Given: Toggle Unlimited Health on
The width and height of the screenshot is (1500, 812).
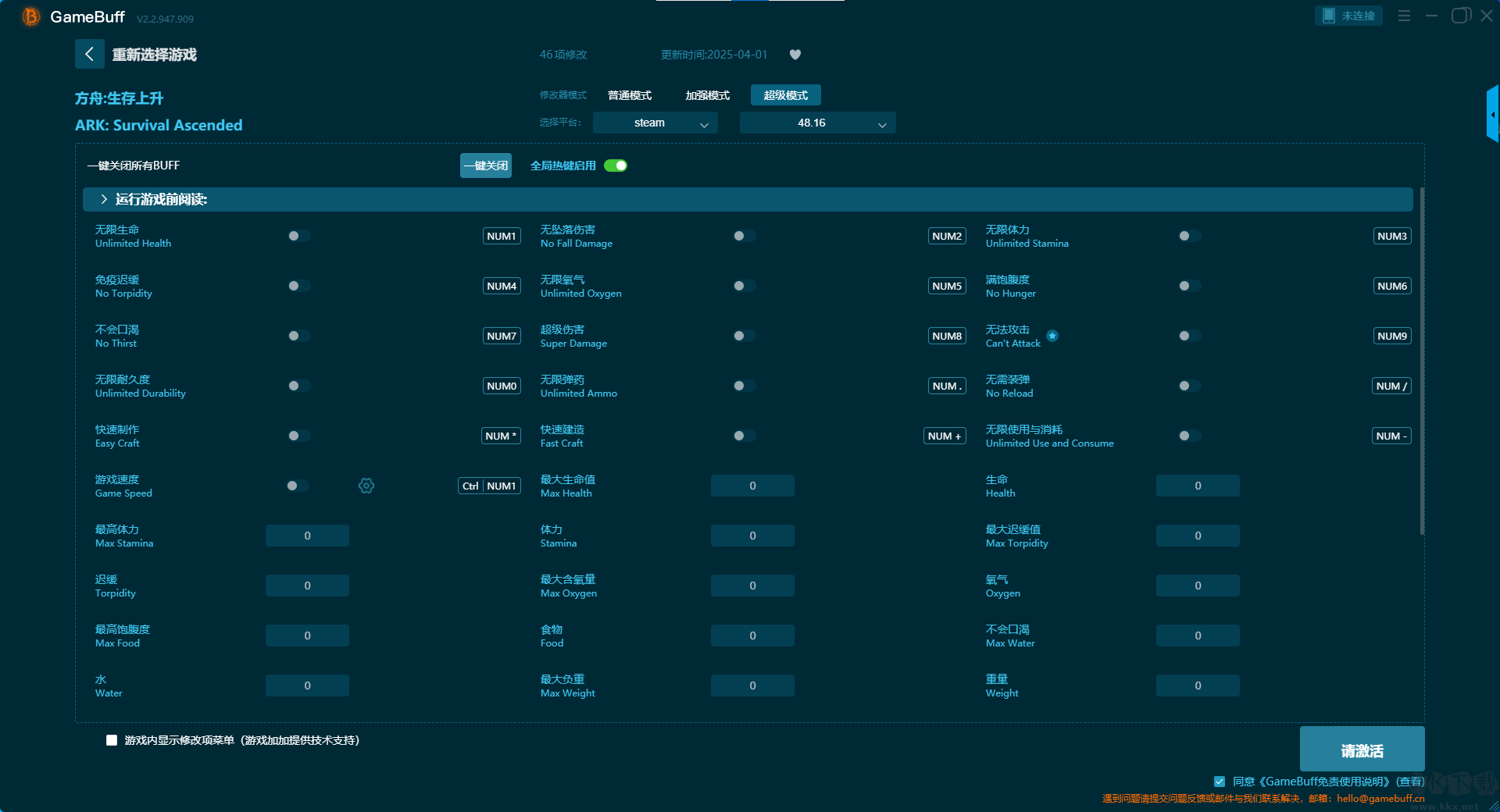Looking at the screenshot, I should point(298,236).
